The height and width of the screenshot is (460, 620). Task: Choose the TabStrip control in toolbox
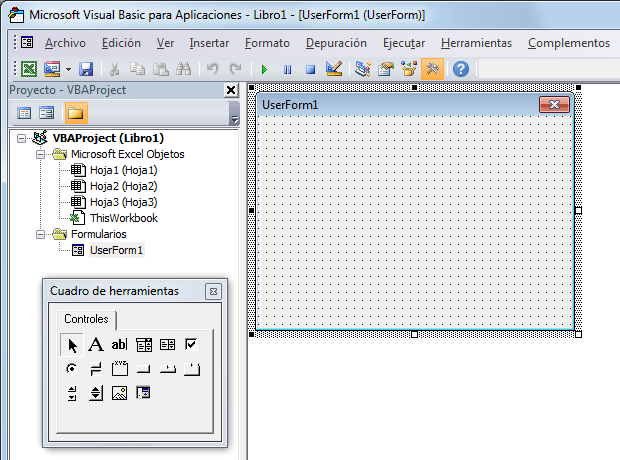168,369
